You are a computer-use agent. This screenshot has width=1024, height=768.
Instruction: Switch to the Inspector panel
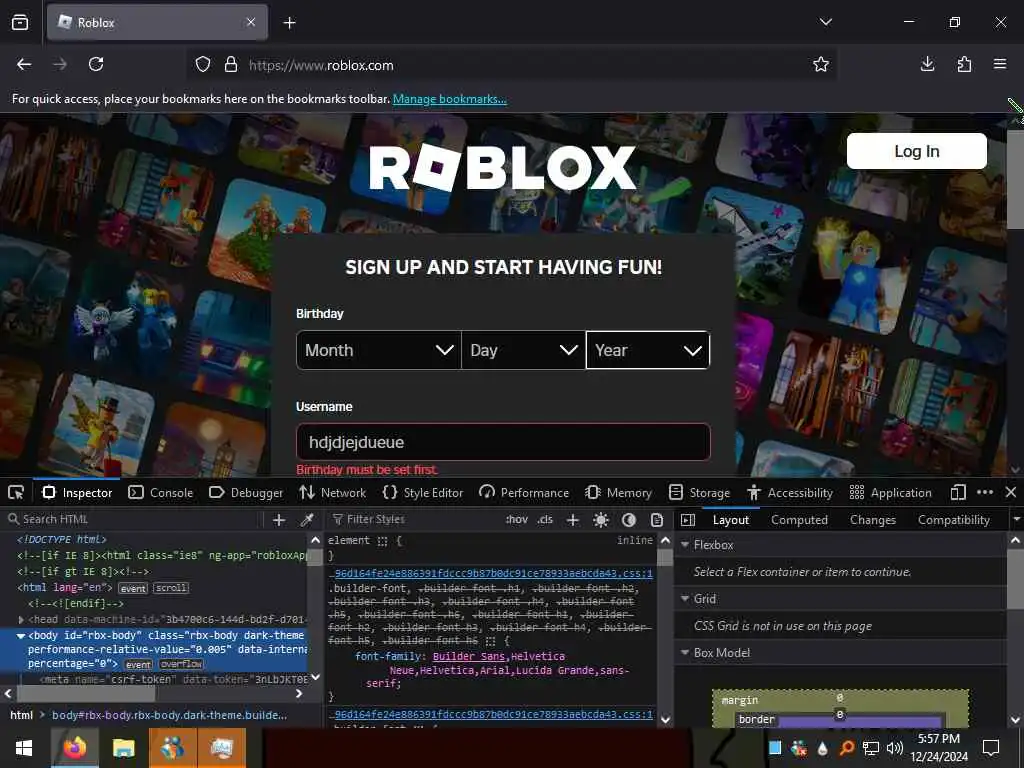point(78,492)
